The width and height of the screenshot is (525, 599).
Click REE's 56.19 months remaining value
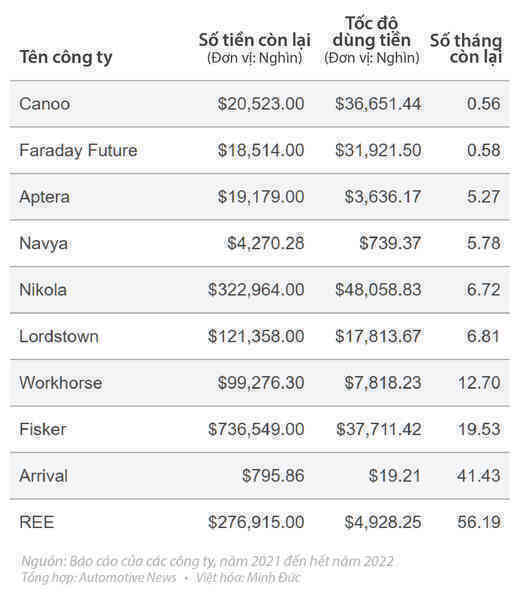pos(479,522)
